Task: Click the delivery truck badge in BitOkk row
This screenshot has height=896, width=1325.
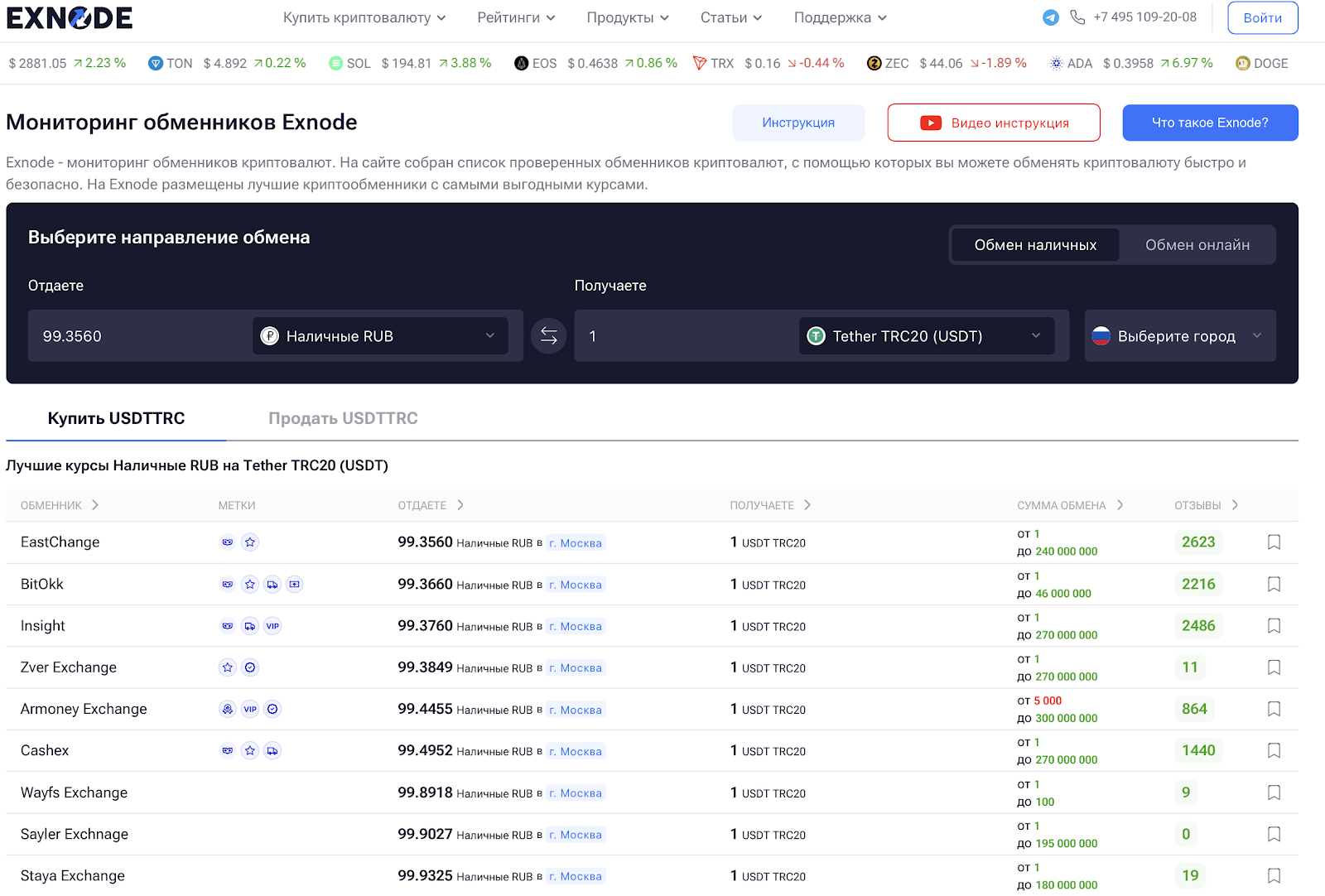Action: click(x=272, y=584)
